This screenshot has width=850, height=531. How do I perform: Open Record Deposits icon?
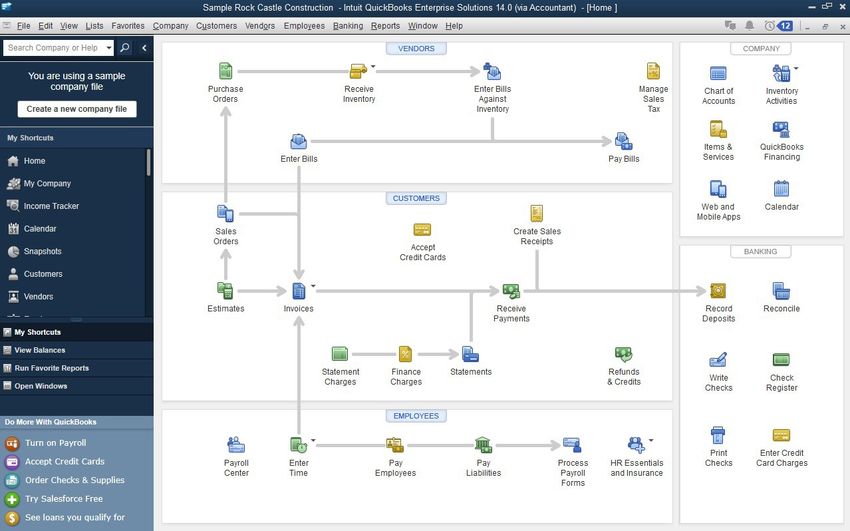click(718, 291)
